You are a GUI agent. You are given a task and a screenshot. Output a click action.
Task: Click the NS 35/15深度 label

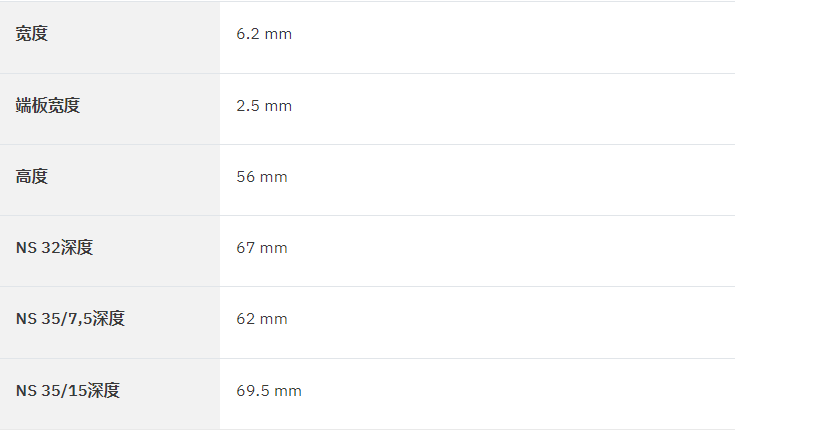tap(68, 391)
